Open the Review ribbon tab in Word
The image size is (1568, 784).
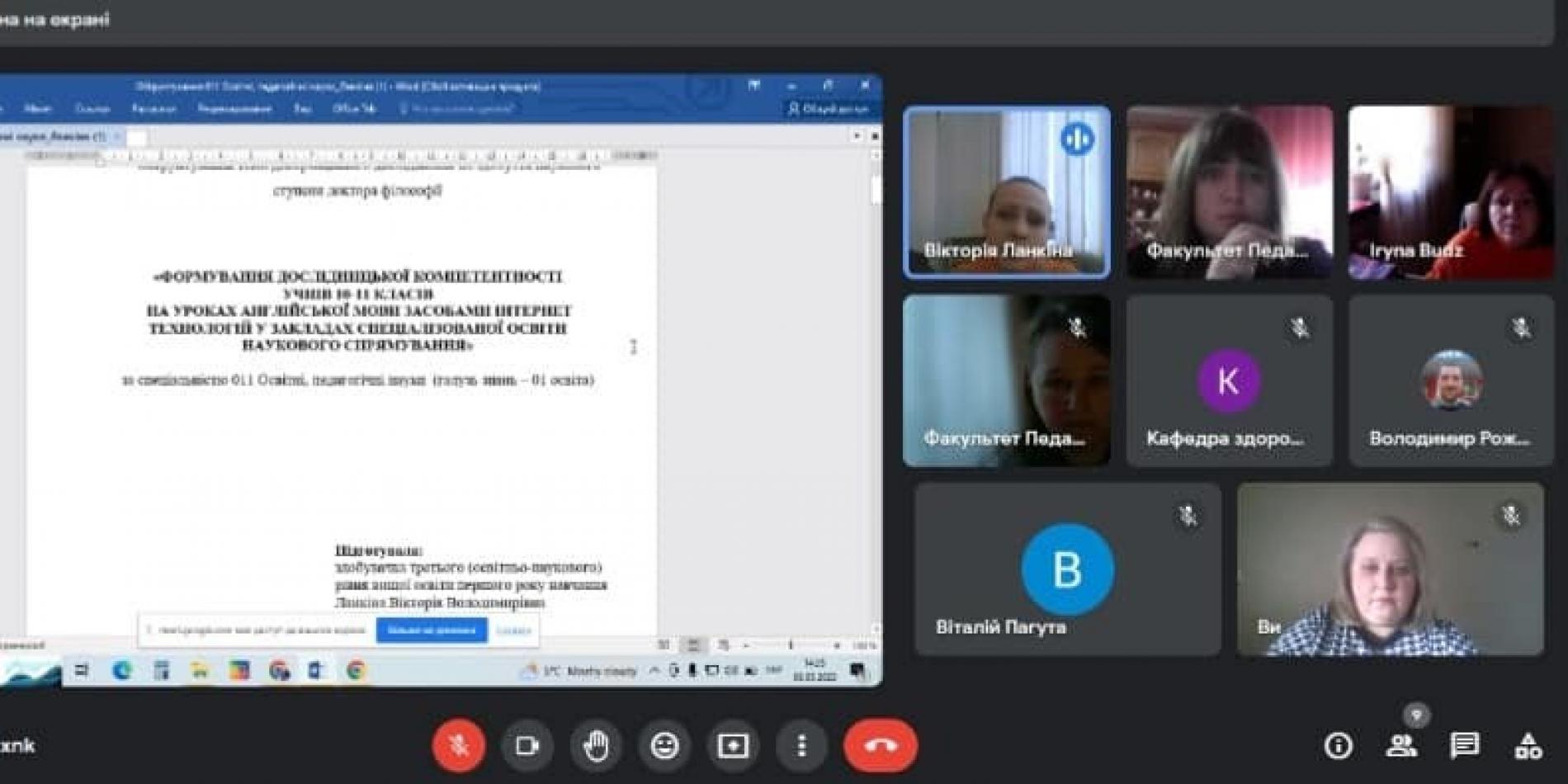(x=234, y=109)
